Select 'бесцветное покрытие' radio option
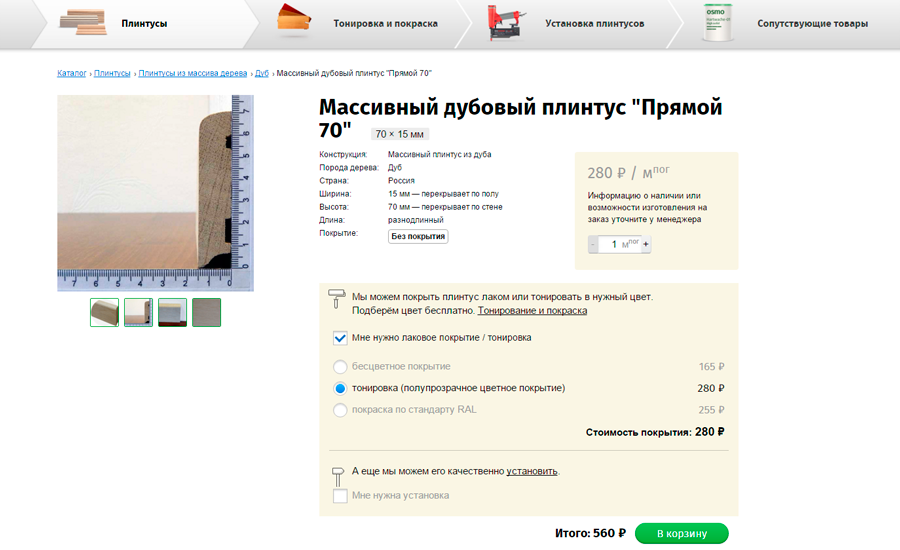This screenshot has height=550, width=900. click(340, 367)
